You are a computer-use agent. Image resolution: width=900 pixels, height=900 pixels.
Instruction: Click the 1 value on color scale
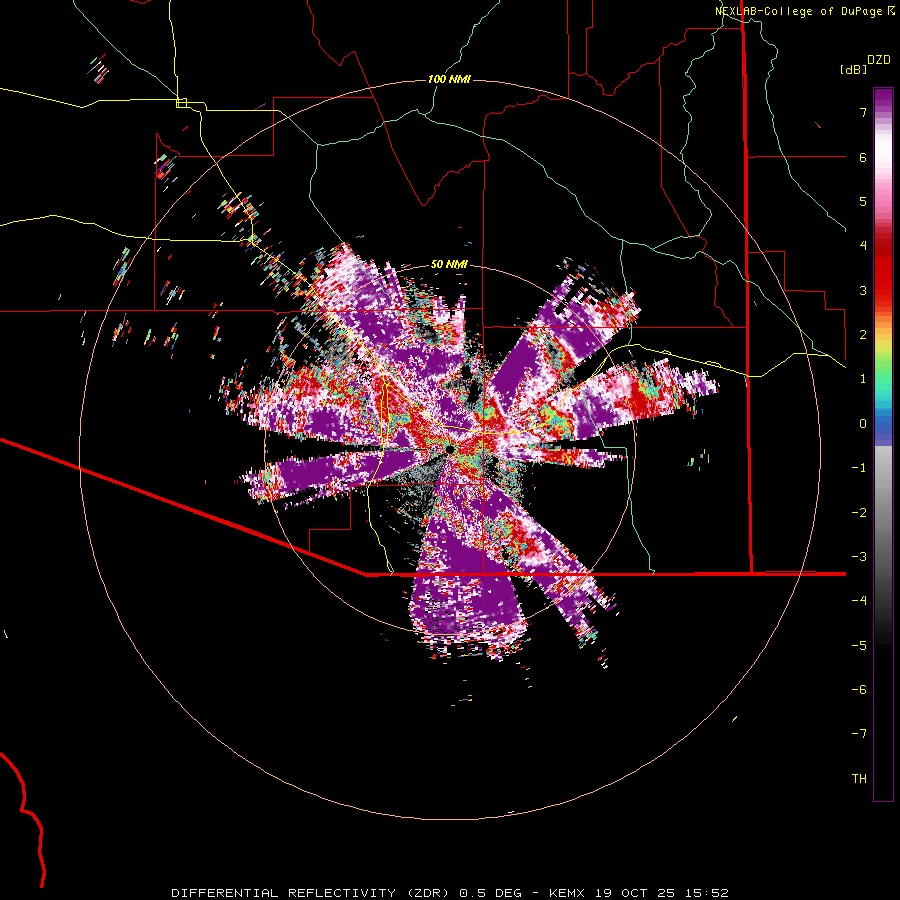(x=863, y=379)
